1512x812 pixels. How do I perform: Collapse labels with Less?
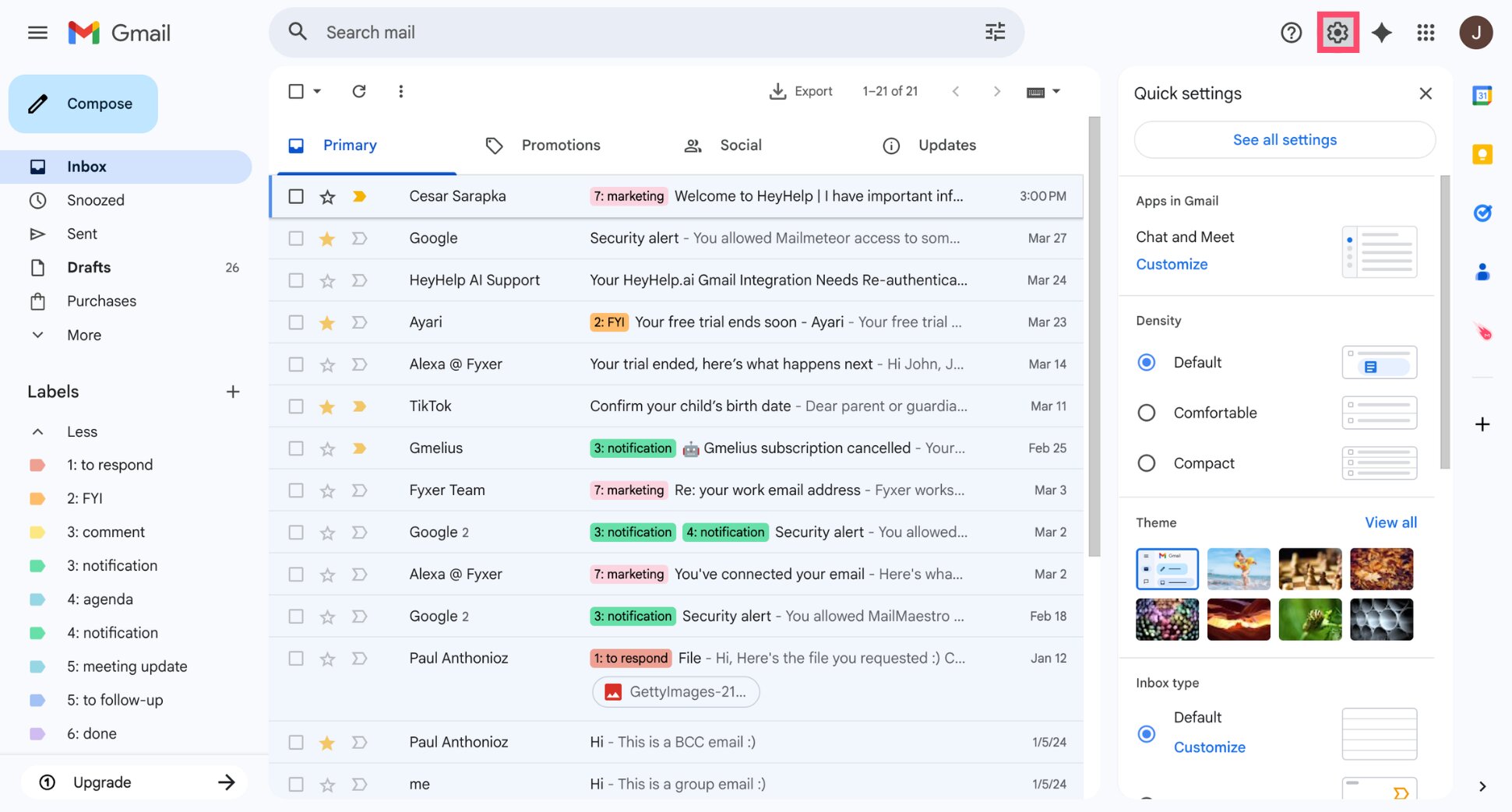(x=82, y=431)
